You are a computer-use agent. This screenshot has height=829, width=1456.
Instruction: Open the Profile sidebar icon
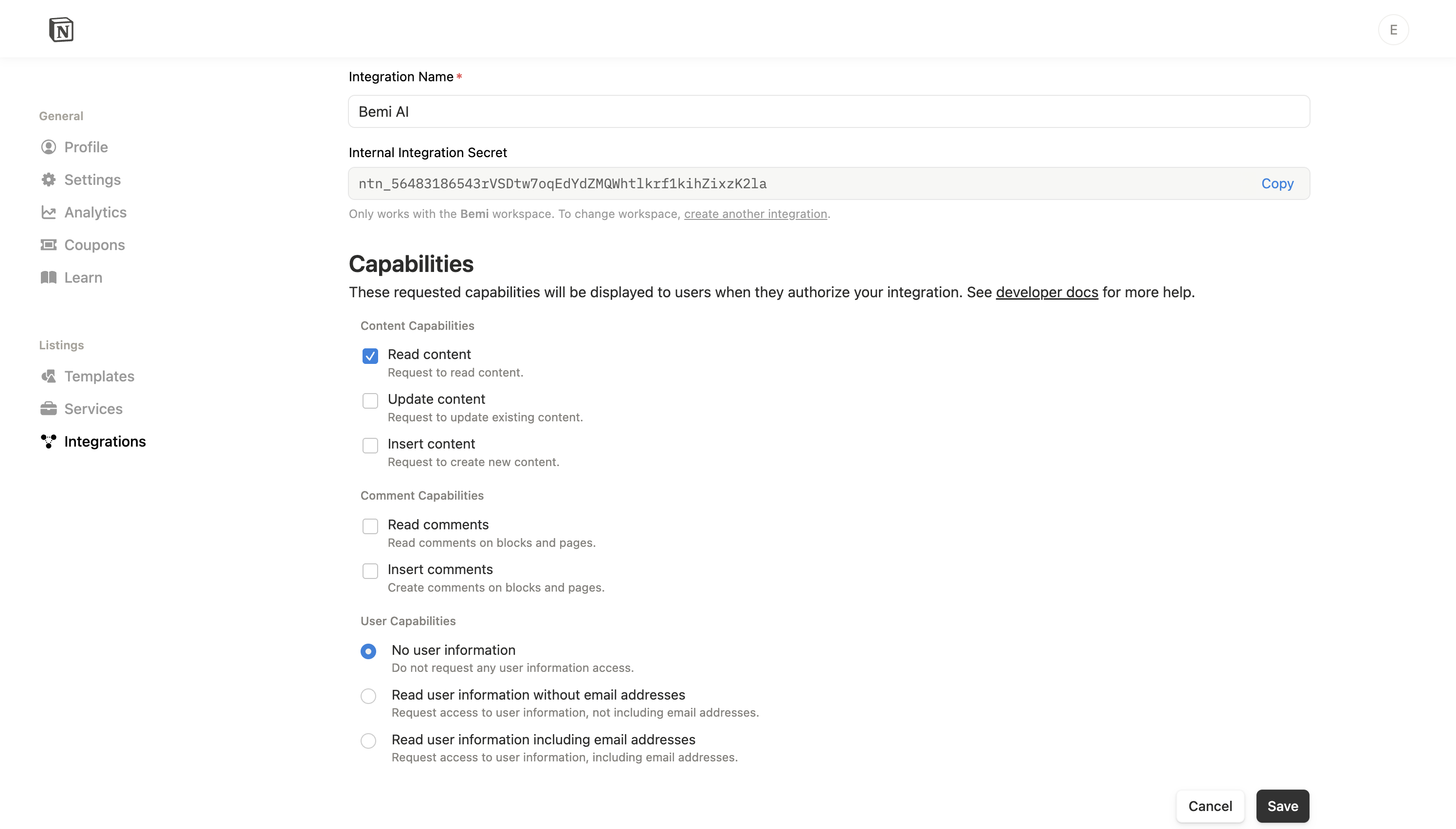pyautogui.click(x=48, y=147)
